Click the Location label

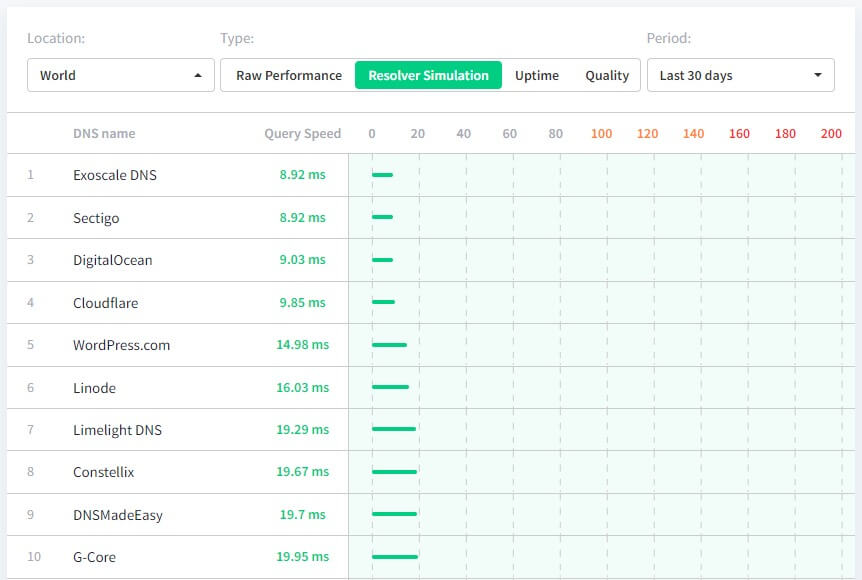click(56, 38)
